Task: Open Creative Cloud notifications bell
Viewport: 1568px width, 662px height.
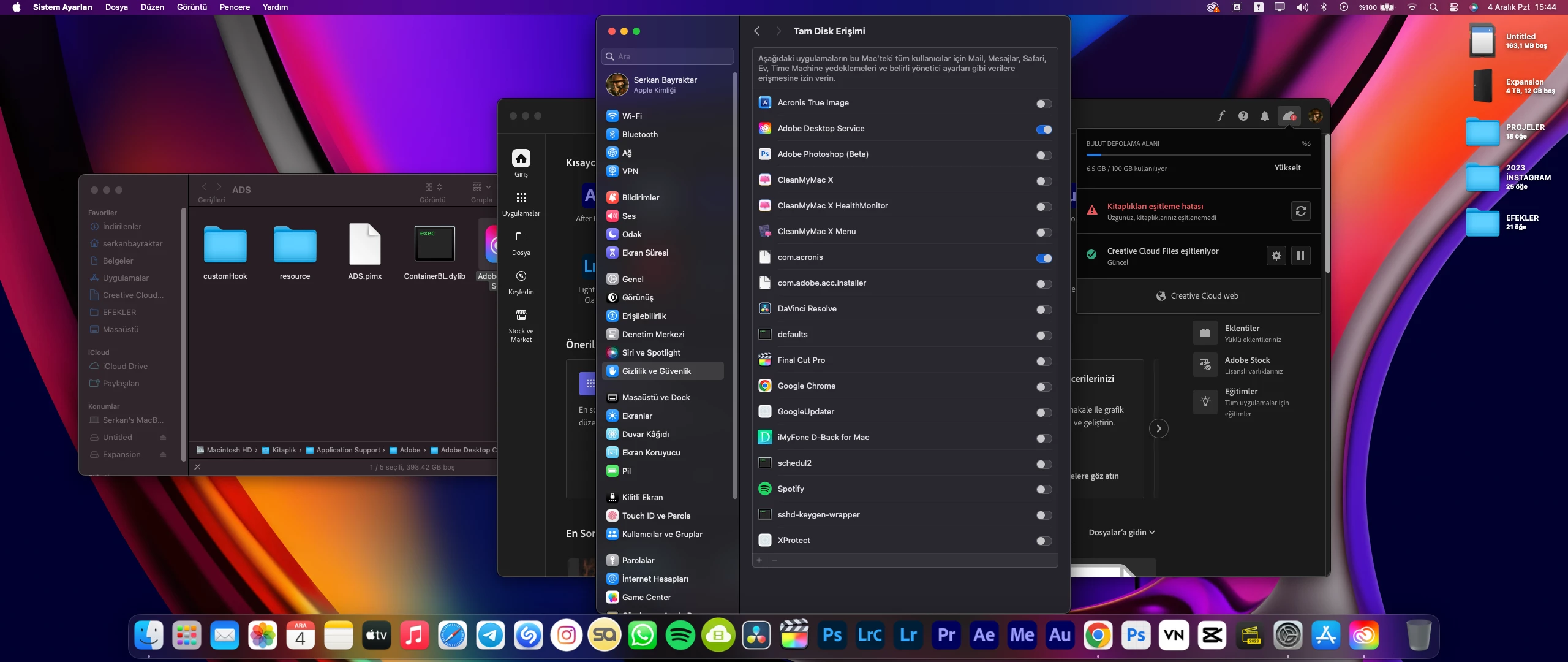Action: click(1264, 116)
